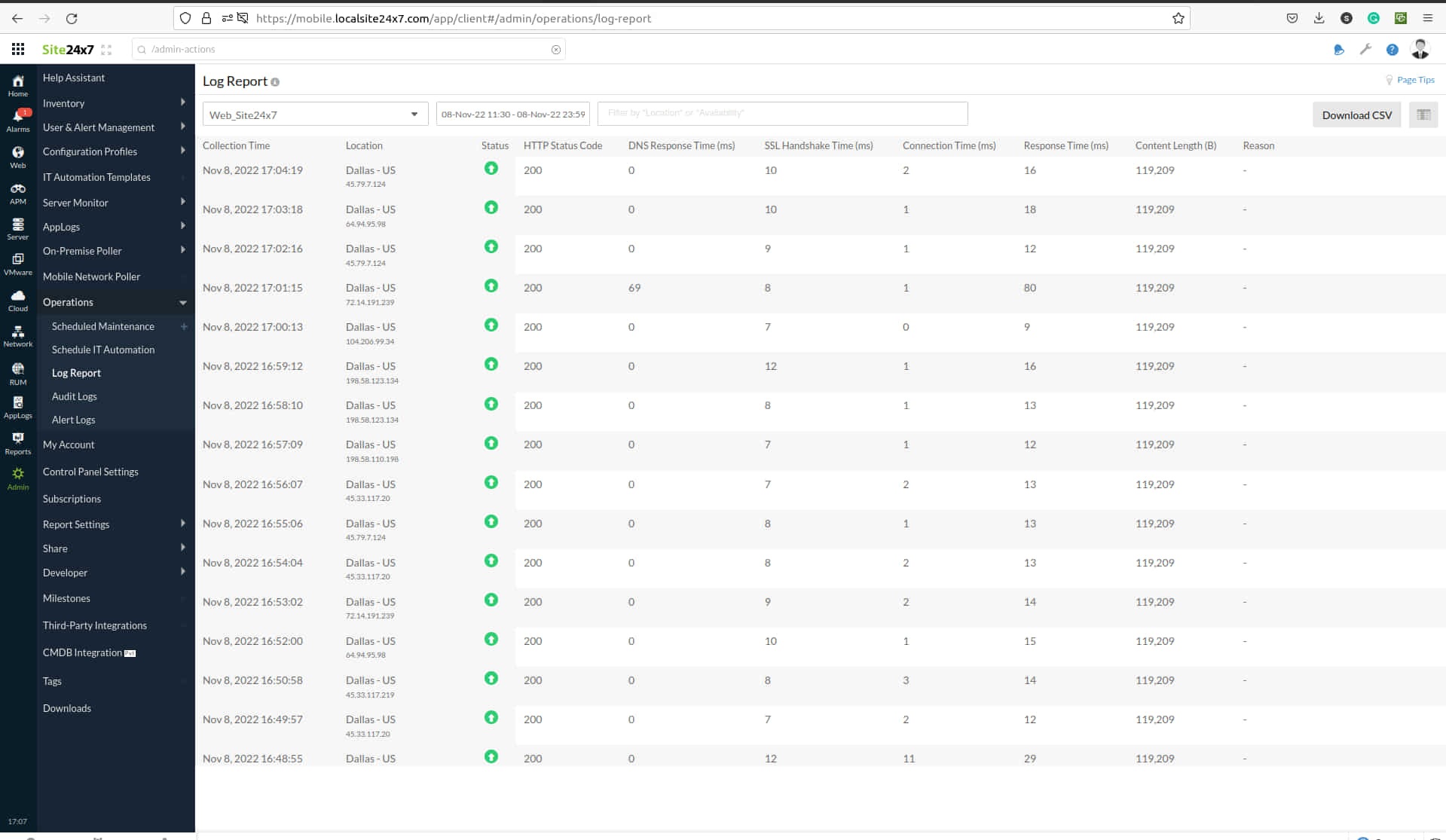Screen dimensions: 1446x840
Task: Open the VMware monitoring section
Action: pos(17,263)
